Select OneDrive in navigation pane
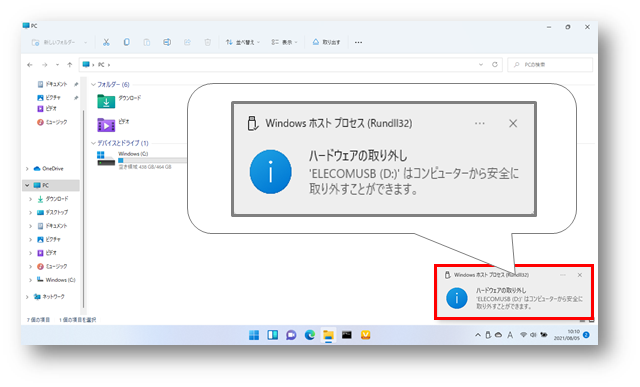The width and height of the screenshot is (640, 387). click(x=49, y=169)
